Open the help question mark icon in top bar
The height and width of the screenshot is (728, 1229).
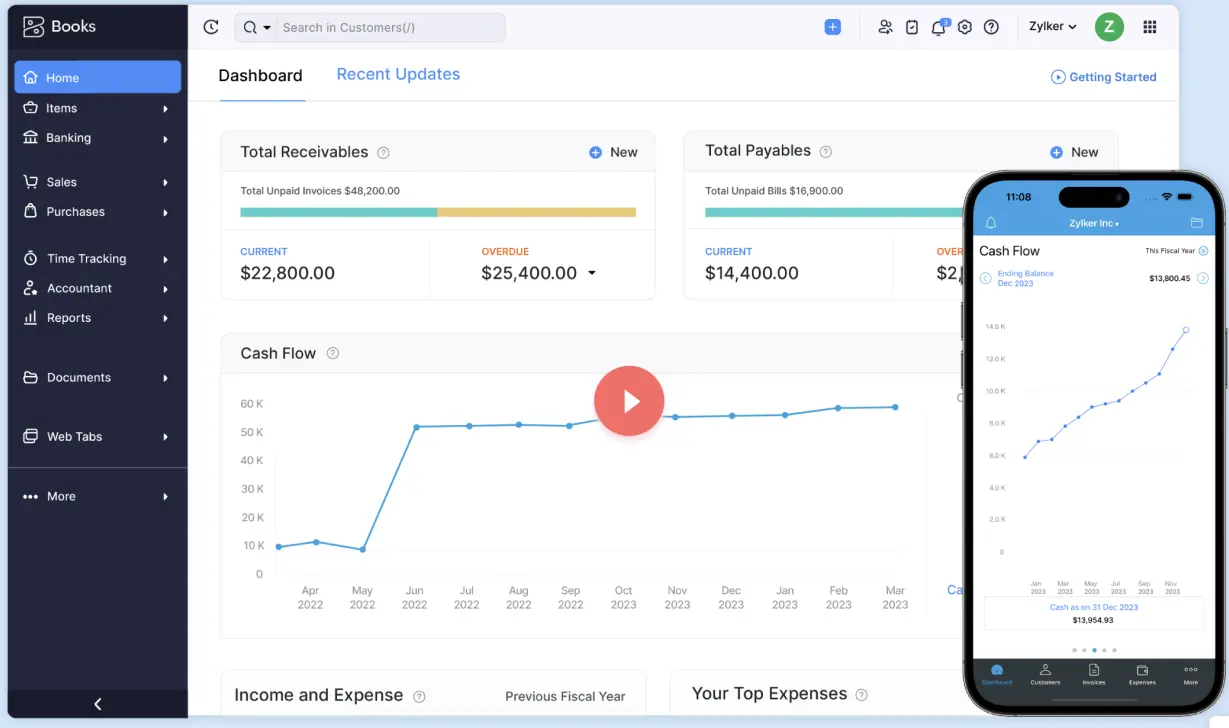coord(991,27)
